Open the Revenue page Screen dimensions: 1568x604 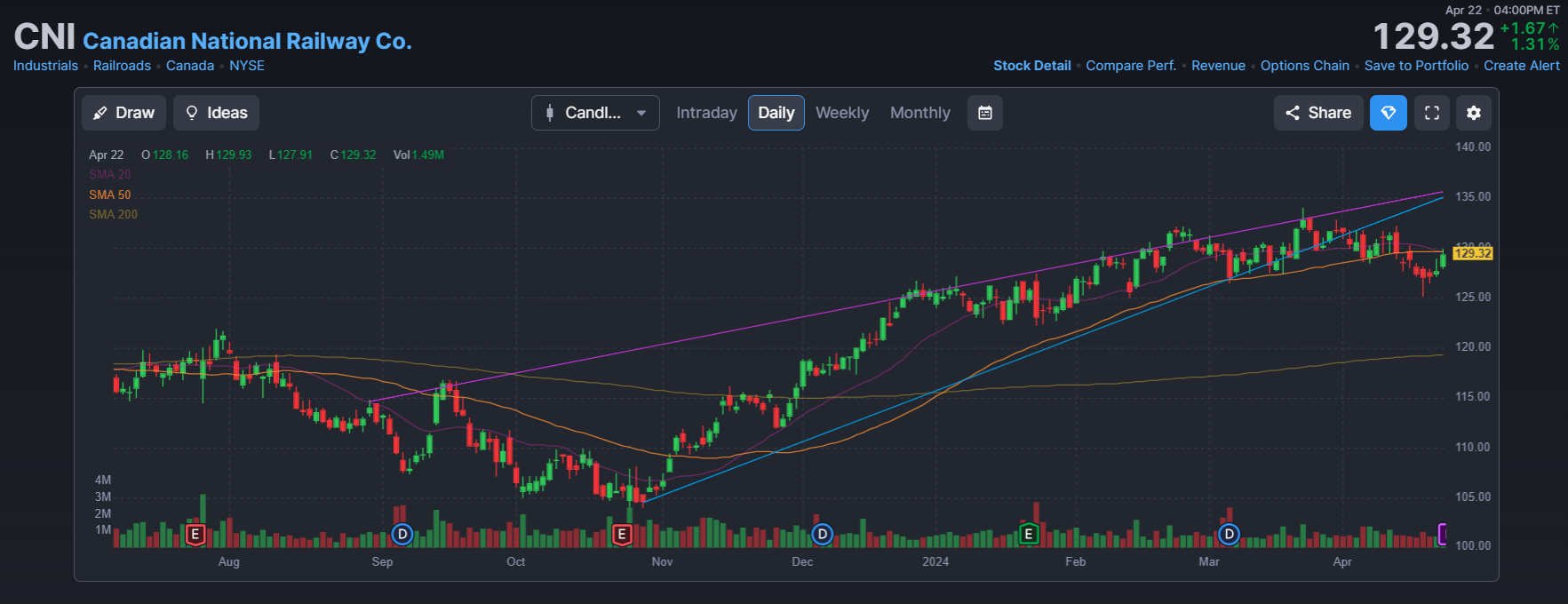coord(1218,66)
